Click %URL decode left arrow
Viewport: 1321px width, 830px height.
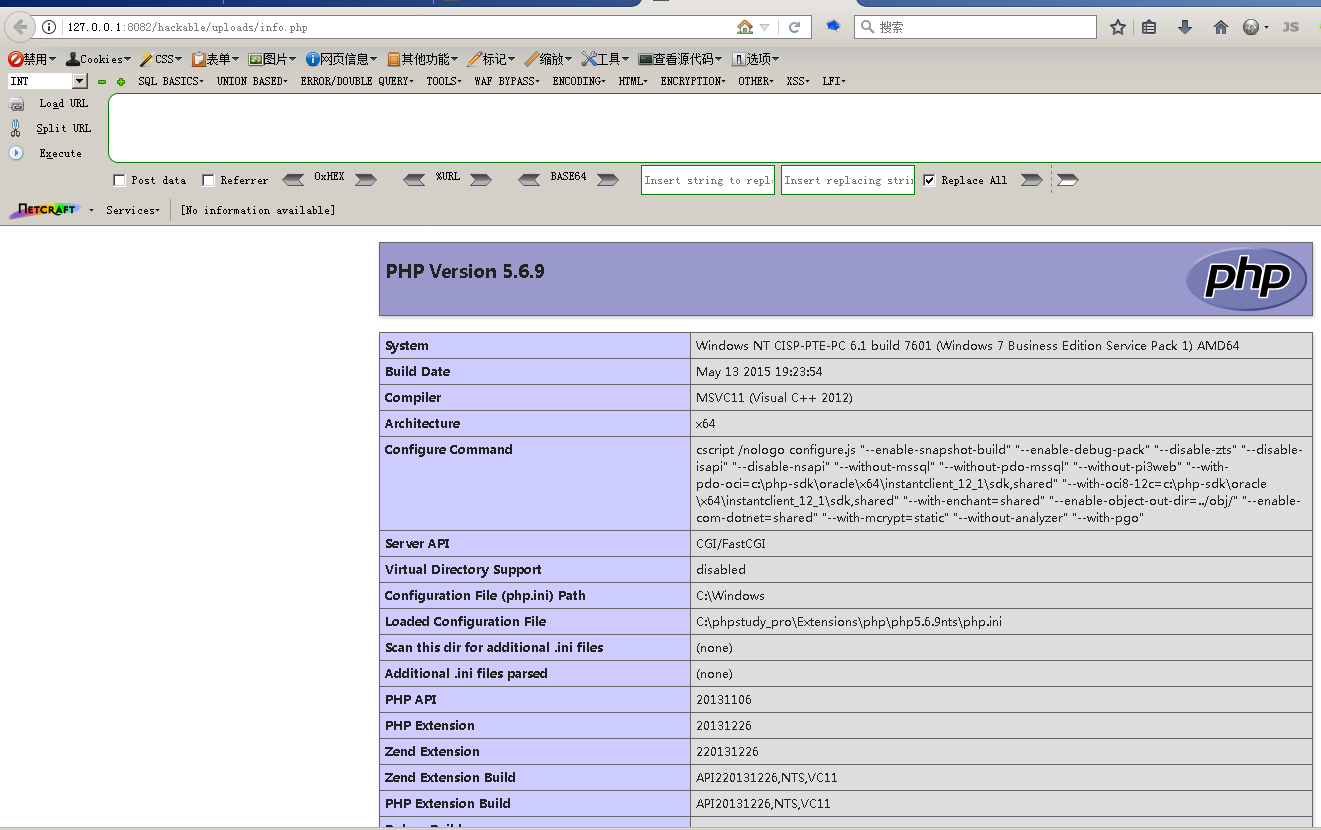click(x=414, y=180)
